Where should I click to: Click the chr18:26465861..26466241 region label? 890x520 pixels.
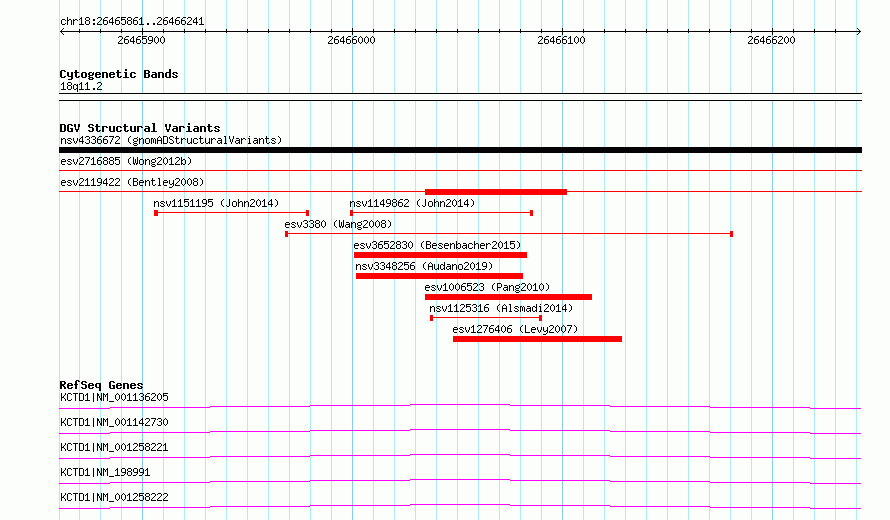[x=132, y=22]
